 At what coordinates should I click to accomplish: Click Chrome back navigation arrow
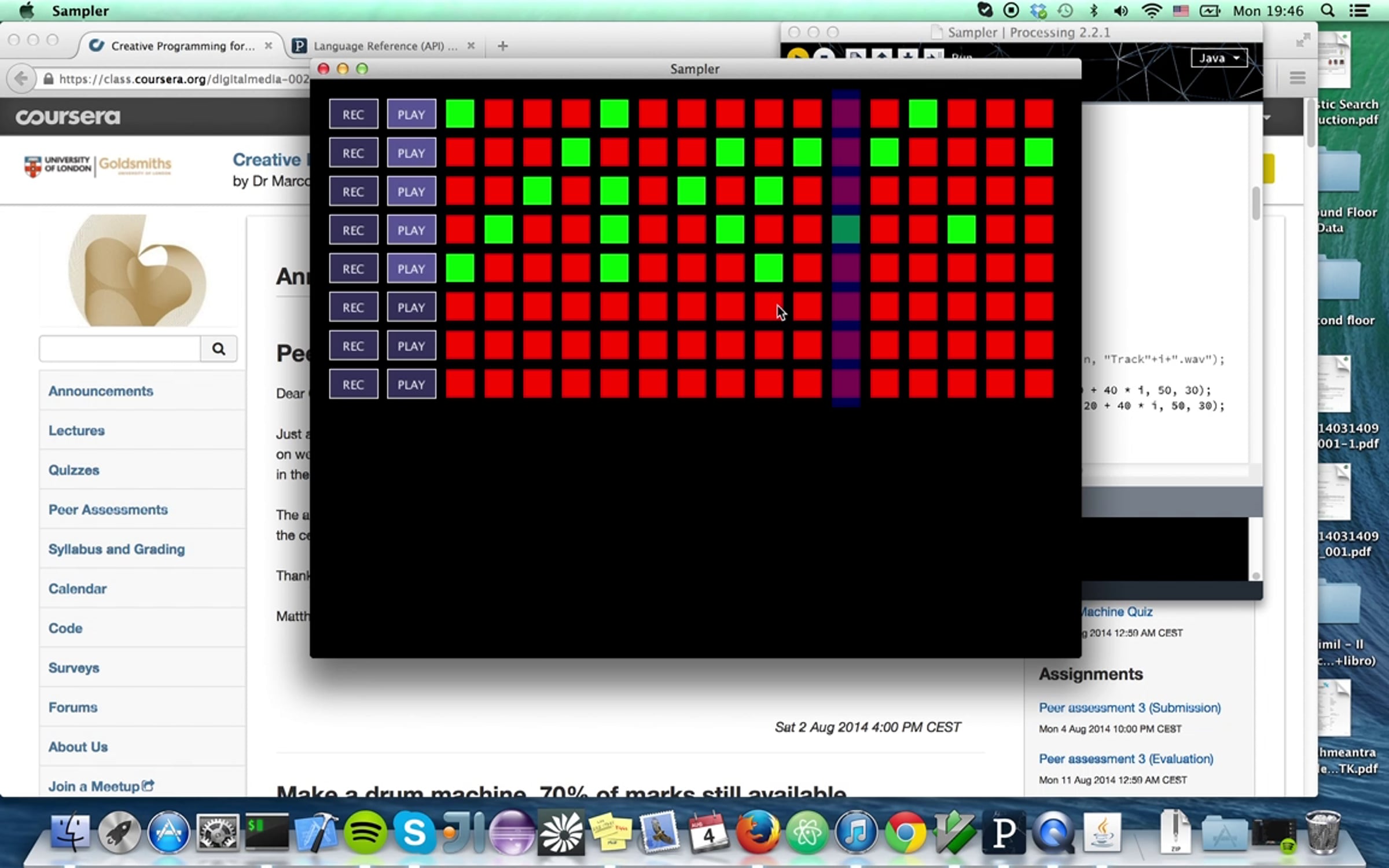pos(21,78)
